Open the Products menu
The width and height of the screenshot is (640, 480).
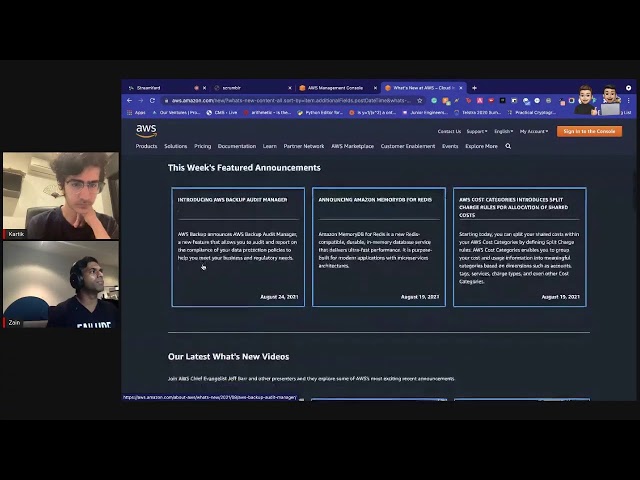(146, 146)
